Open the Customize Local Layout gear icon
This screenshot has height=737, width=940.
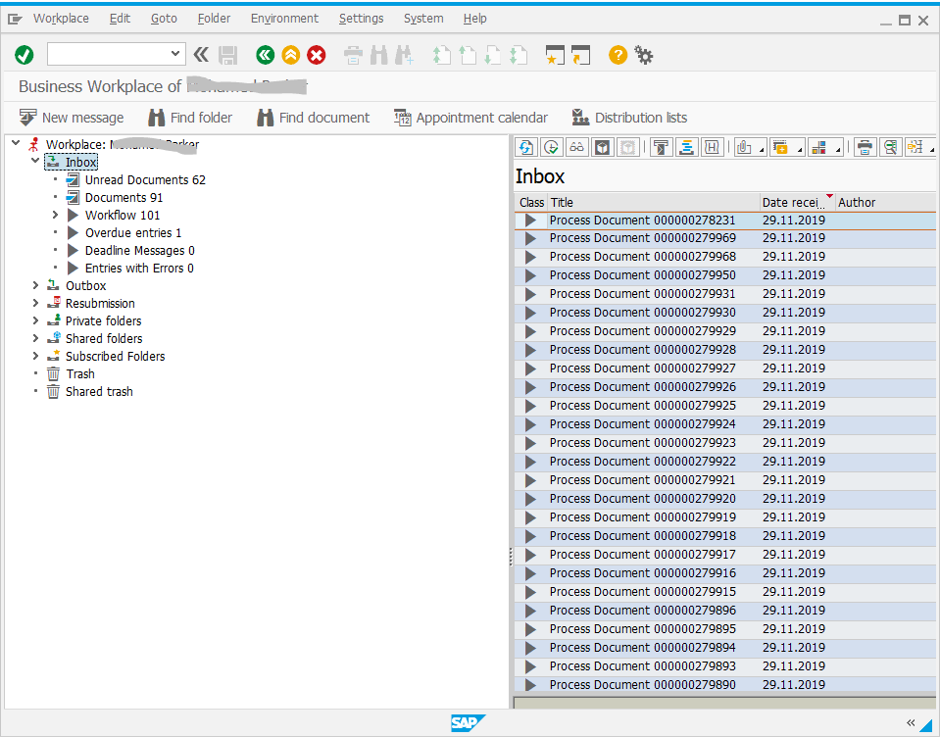click(644, 55)
